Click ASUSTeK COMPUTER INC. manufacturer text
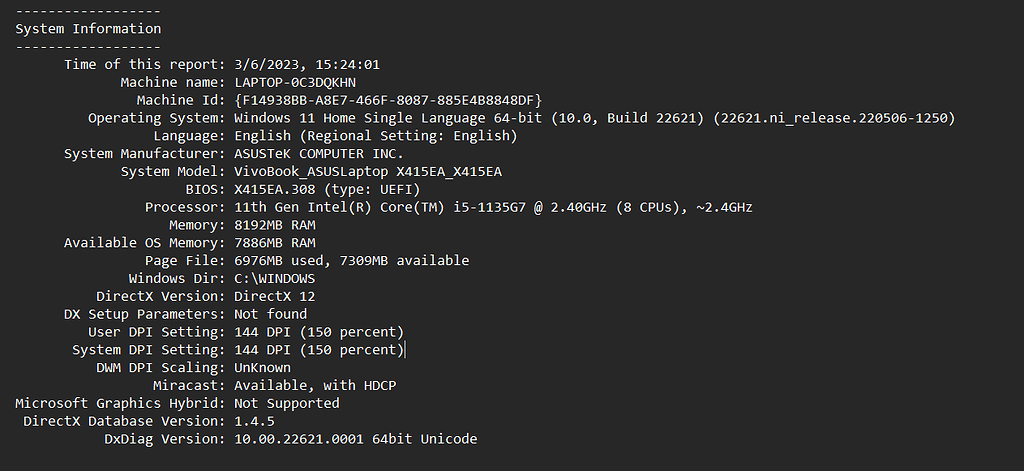 (318, 154)
